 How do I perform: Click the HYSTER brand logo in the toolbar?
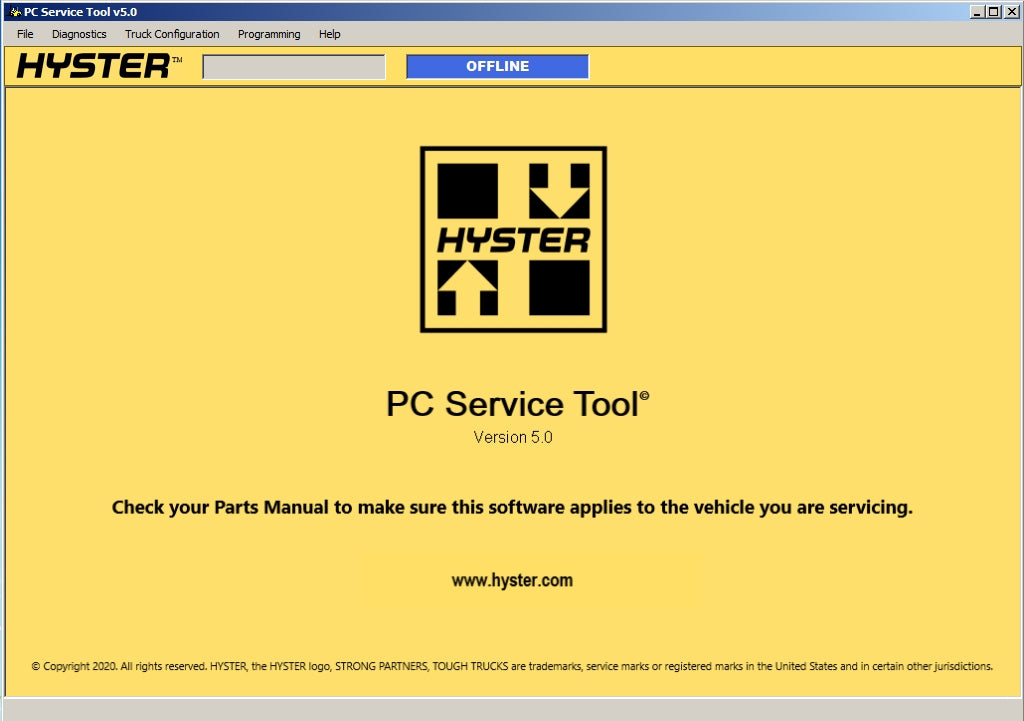click(96, 67)
